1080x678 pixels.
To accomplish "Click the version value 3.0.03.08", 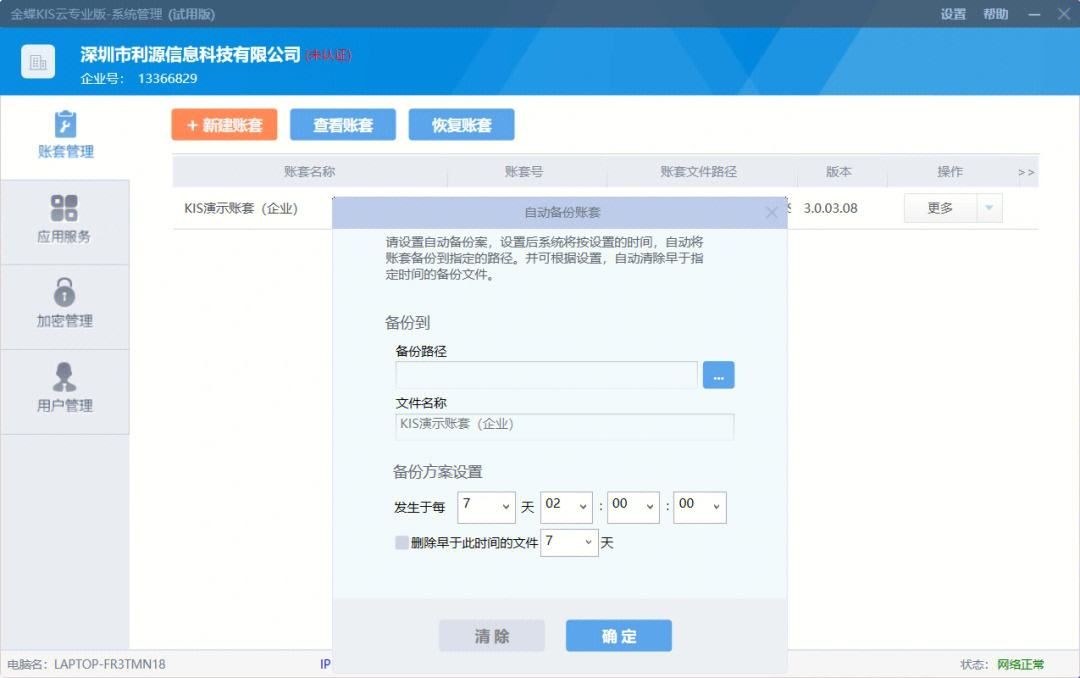I will coord(830,208).
